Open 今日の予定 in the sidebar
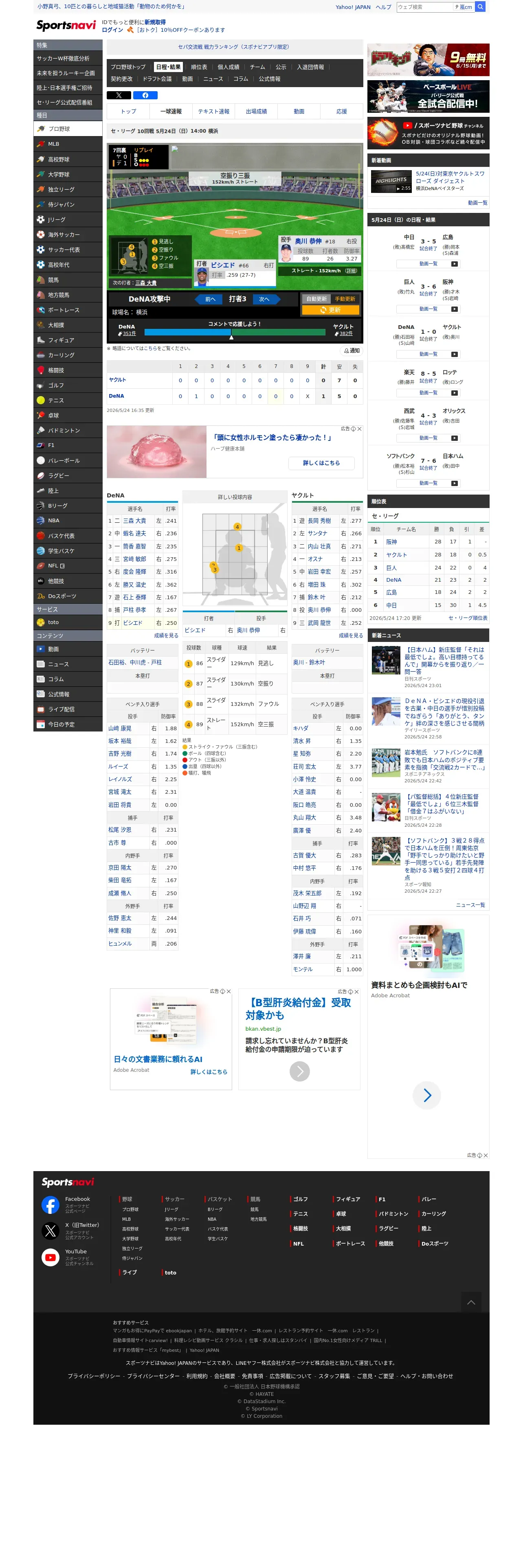This screenshot has height=1568, width=523. [68, 724]
